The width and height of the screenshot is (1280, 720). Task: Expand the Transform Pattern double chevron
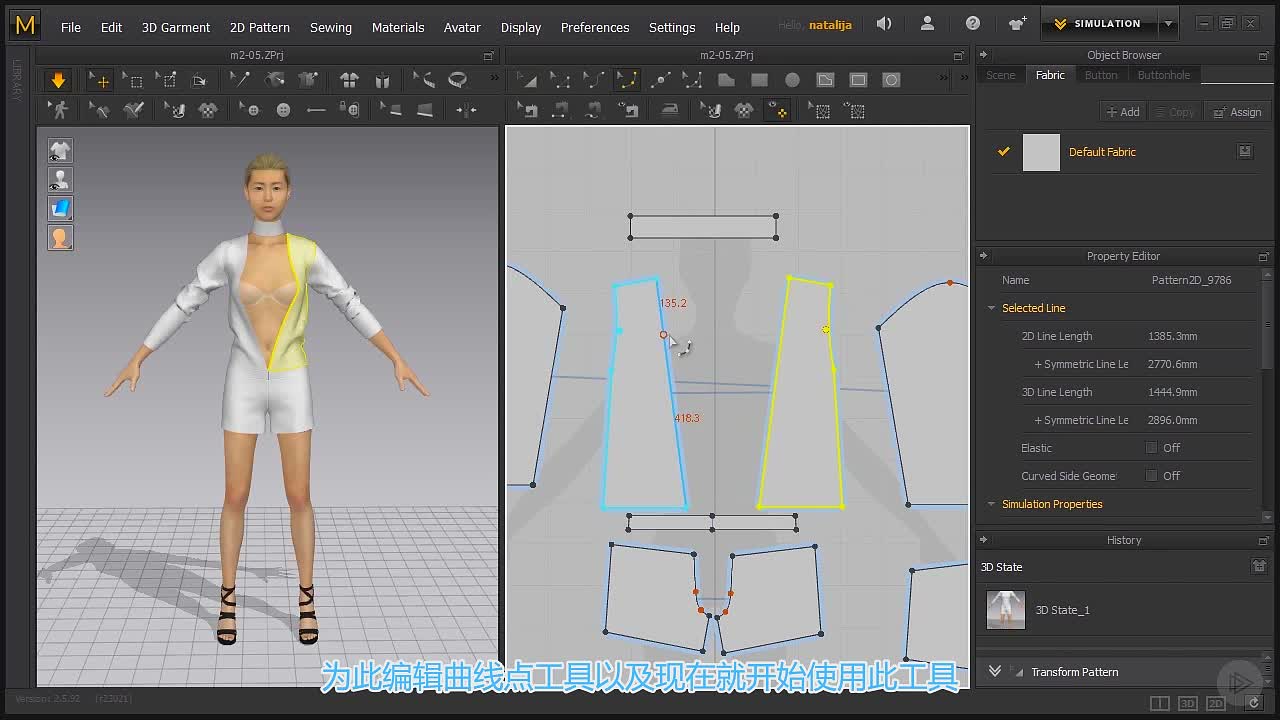click(995, 672)
